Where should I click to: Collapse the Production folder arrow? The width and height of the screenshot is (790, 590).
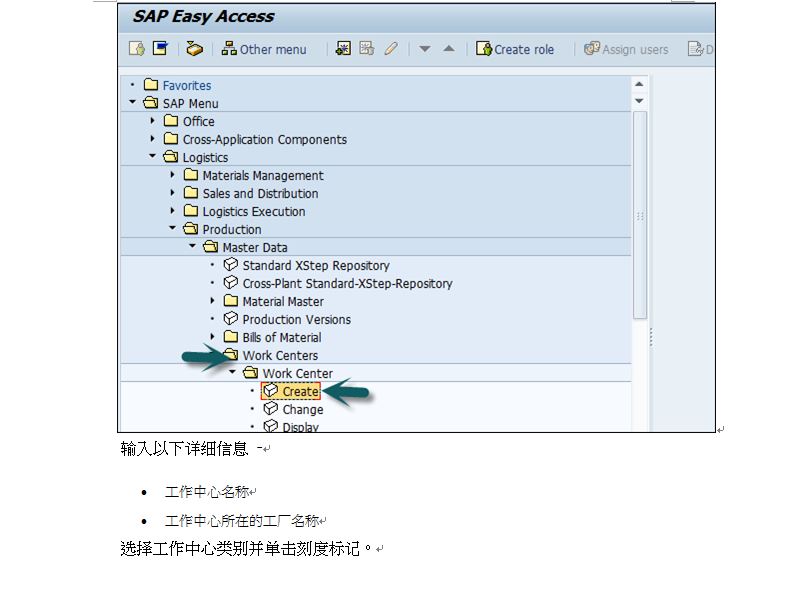[172, 228]
